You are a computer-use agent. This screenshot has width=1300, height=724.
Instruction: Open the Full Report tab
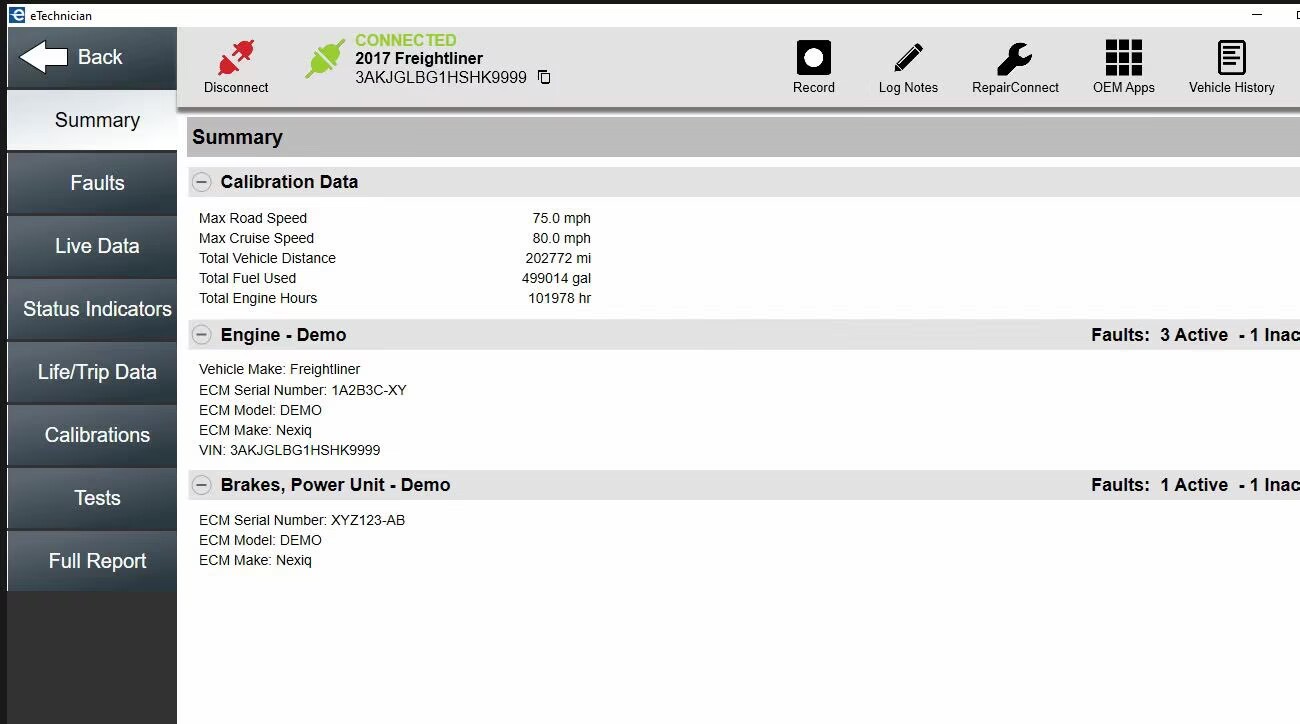coord(97,561)
